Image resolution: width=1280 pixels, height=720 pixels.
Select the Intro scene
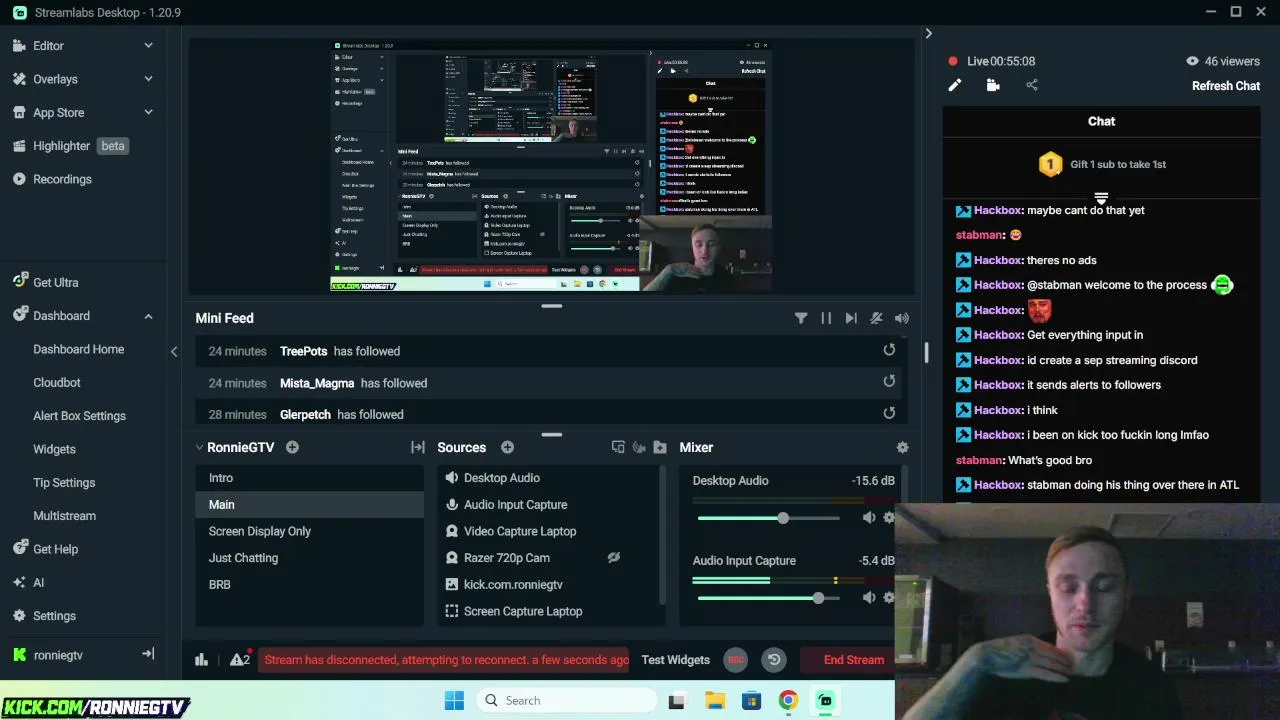(310, 478)
